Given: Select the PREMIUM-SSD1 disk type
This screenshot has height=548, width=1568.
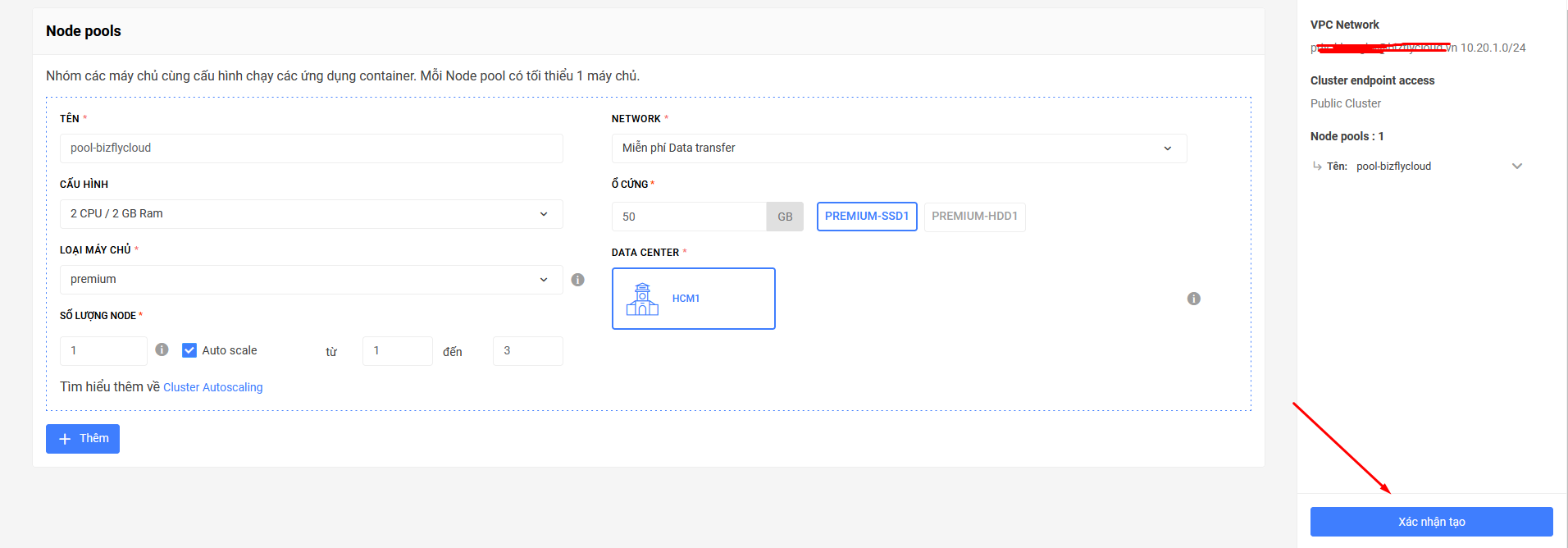Looking at the screenshot, I should coord(867,217).
